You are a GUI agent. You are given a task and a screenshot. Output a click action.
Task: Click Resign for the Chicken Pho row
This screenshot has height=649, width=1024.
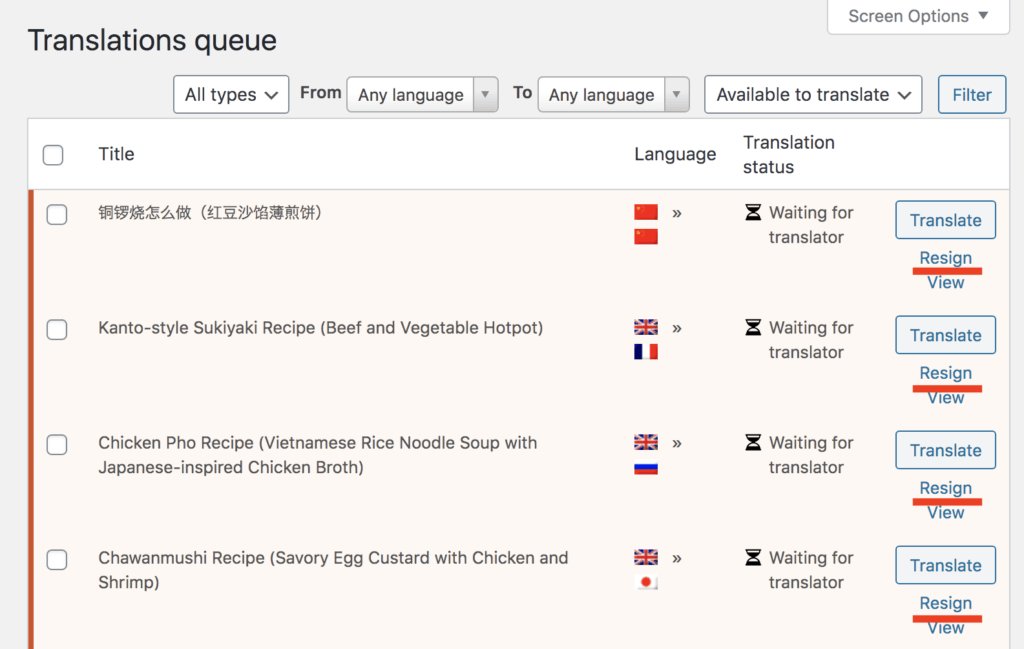point(946,488)
